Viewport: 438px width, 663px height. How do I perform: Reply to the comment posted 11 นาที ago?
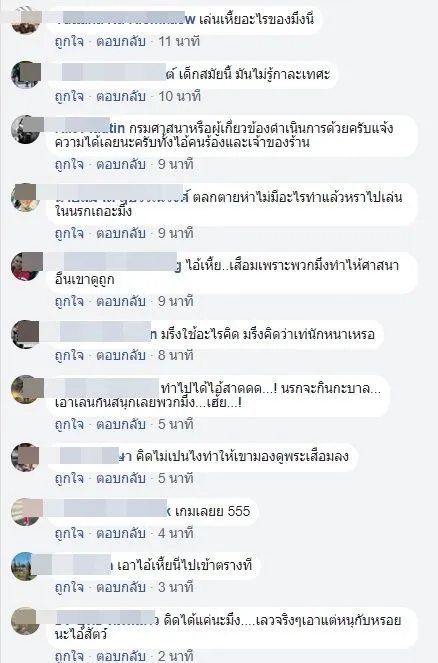tap(121, 42)
